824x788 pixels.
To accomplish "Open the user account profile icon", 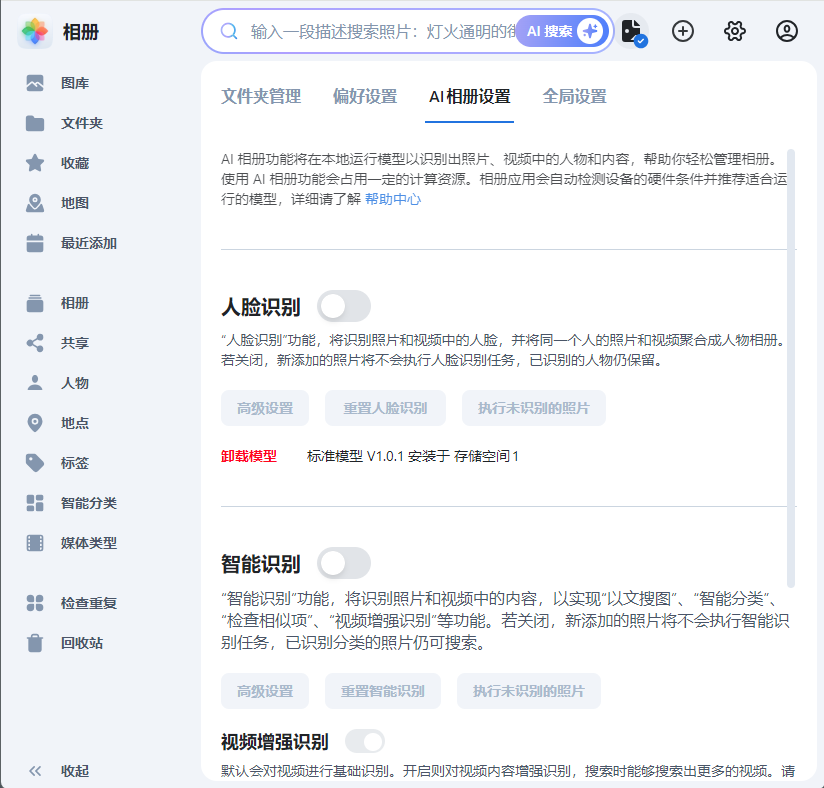I will click(x=787, y=31).
